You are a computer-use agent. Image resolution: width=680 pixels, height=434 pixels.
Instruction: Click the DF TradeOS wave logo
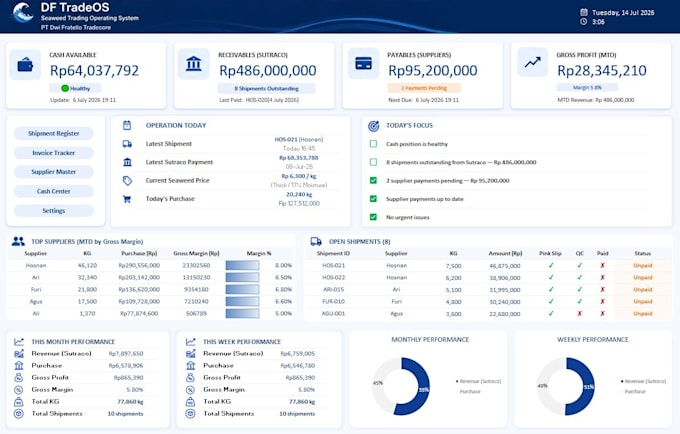pos(22,13)
